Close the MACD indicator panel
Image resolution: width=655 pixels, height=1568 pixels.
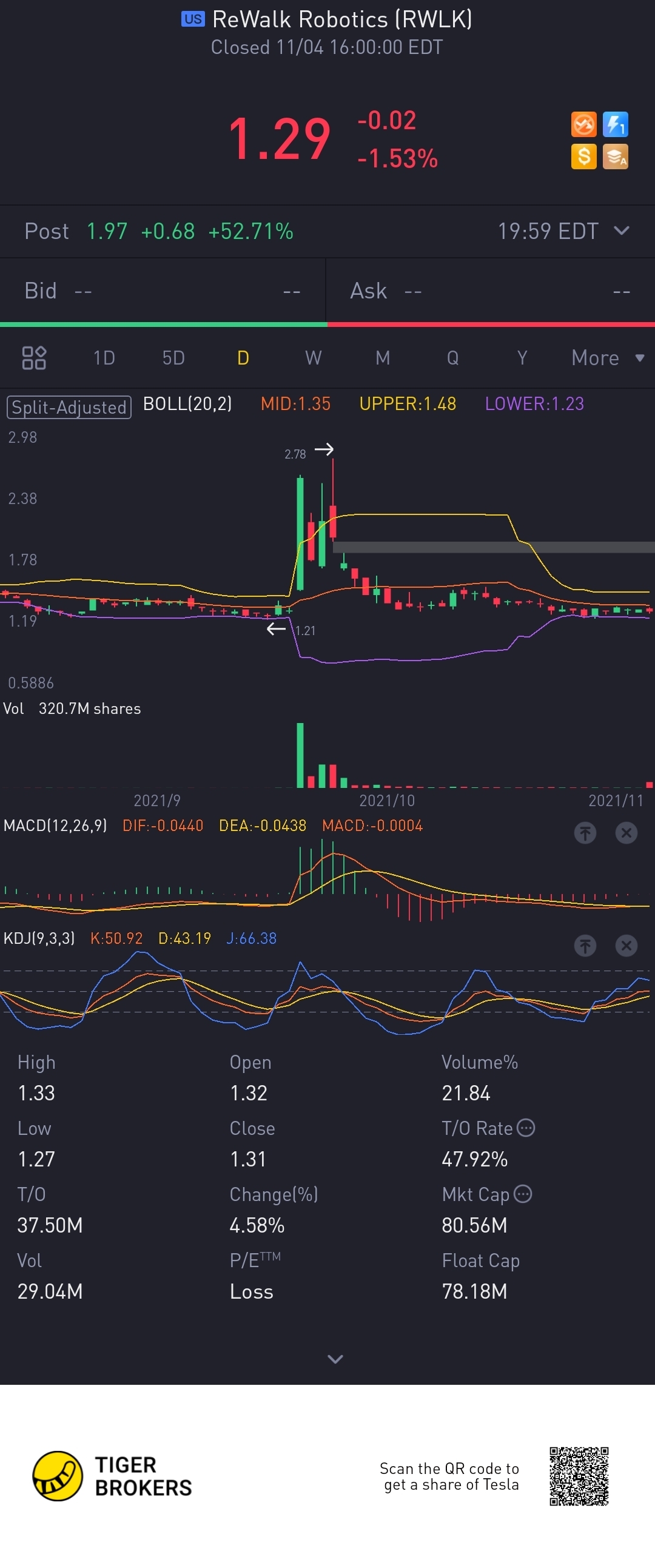[x=626, y=833]
